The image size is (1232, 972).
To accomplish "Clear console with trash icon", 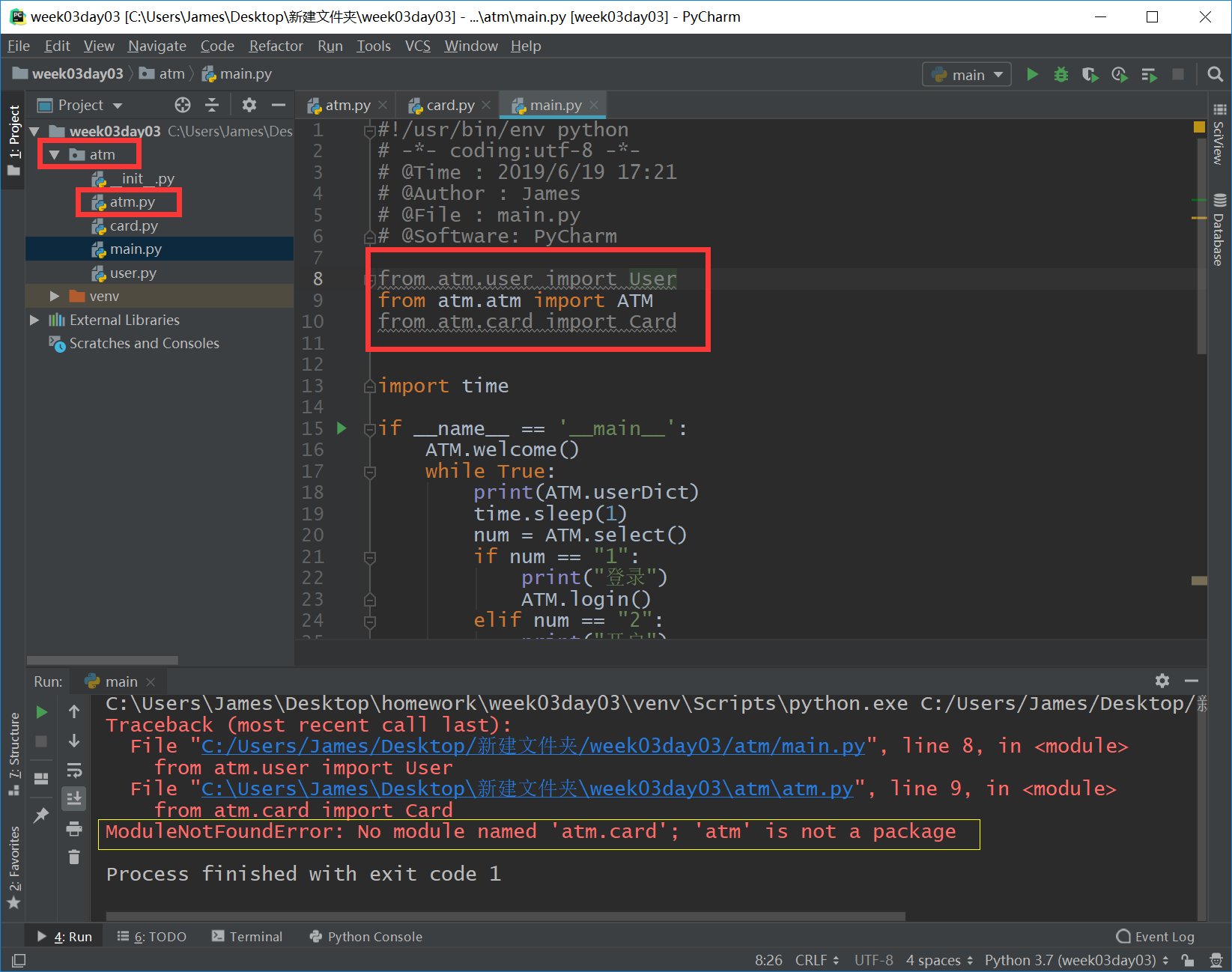I will tap(74, 857).
